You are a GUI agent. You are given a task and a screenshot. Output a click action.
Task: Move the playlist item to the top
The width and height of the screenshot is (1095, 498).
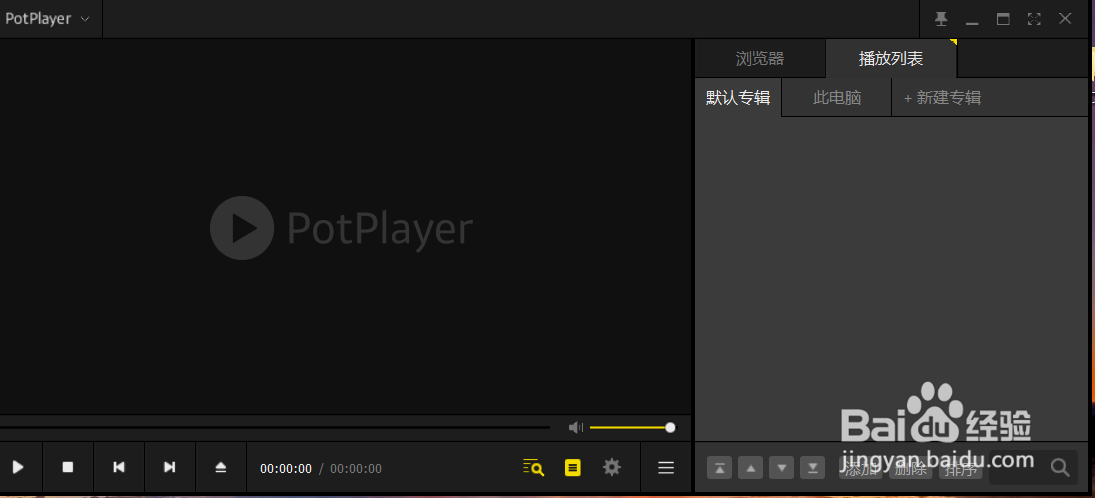719,468
